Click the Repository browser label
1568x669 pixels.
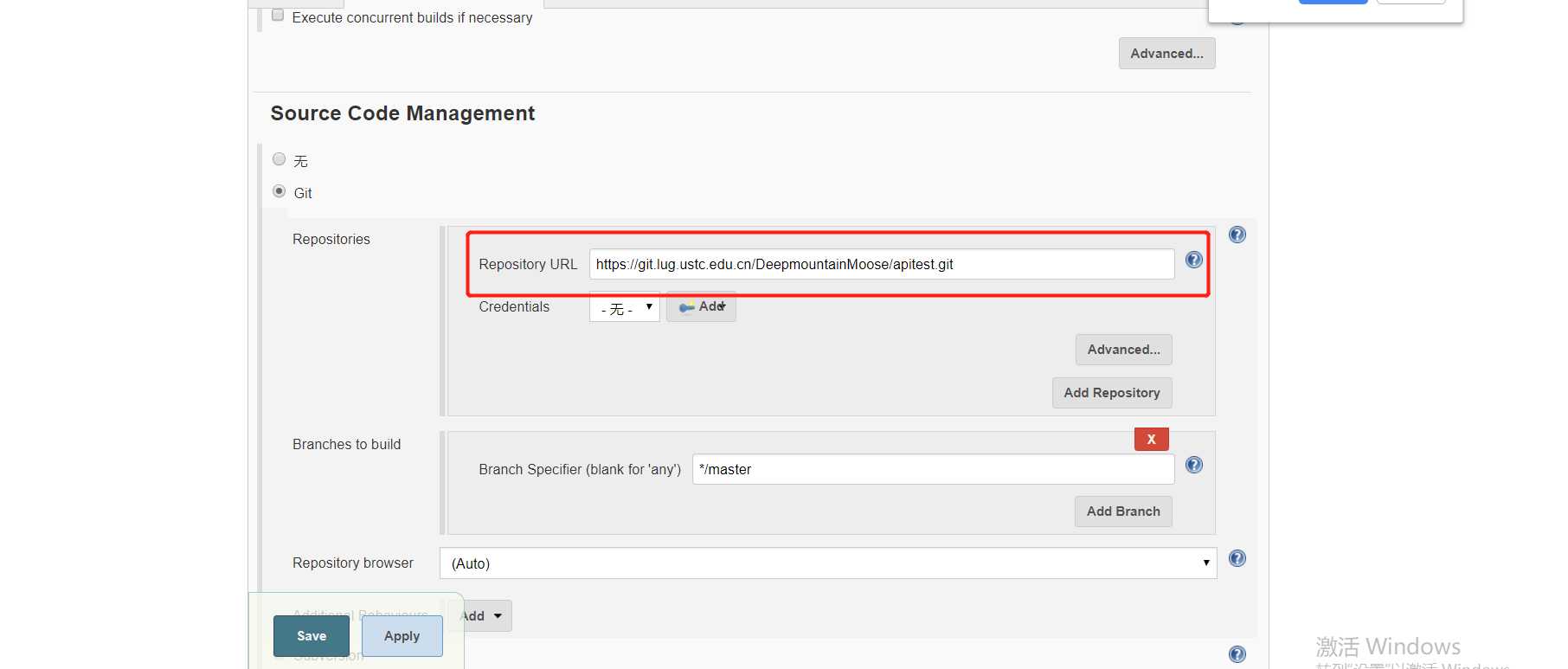353,563
